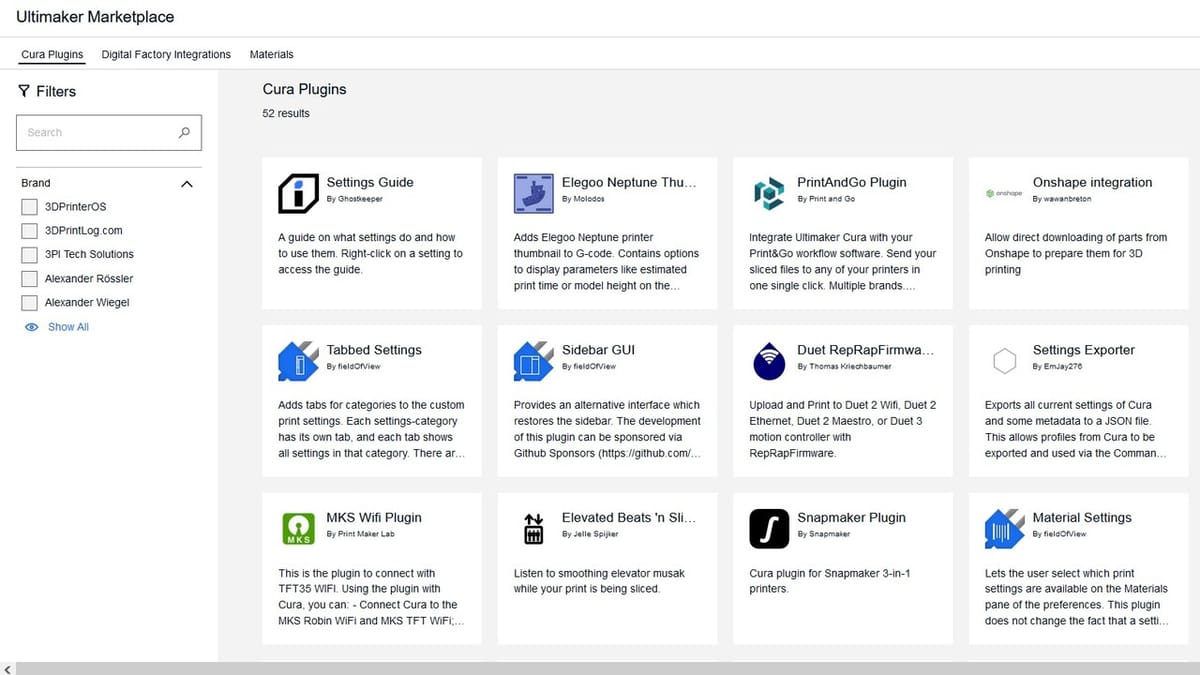Click the '52 results' count text

coord(286,113)
